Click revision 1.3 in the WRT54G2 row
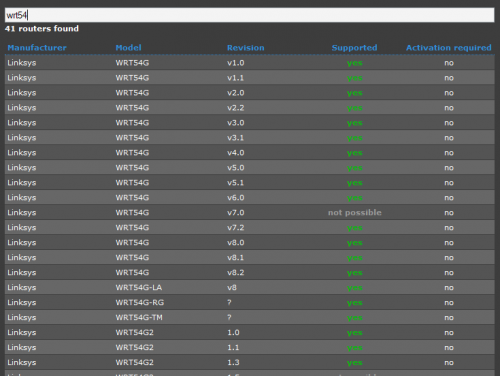This screenshot has height=376, width=500. [x=233, y=362]
